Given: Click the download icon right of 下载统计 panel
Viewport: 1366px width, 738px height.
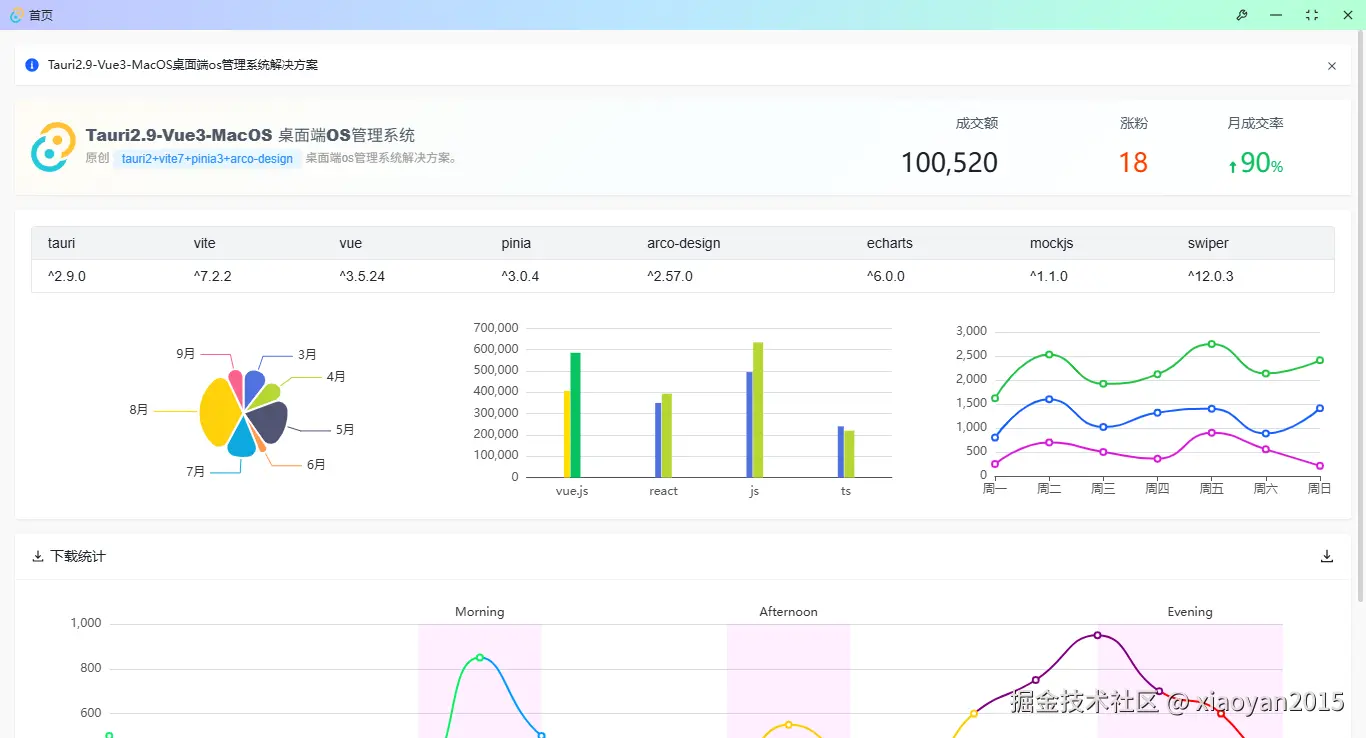Looking at the screenshot, I should coord(1327,556).
